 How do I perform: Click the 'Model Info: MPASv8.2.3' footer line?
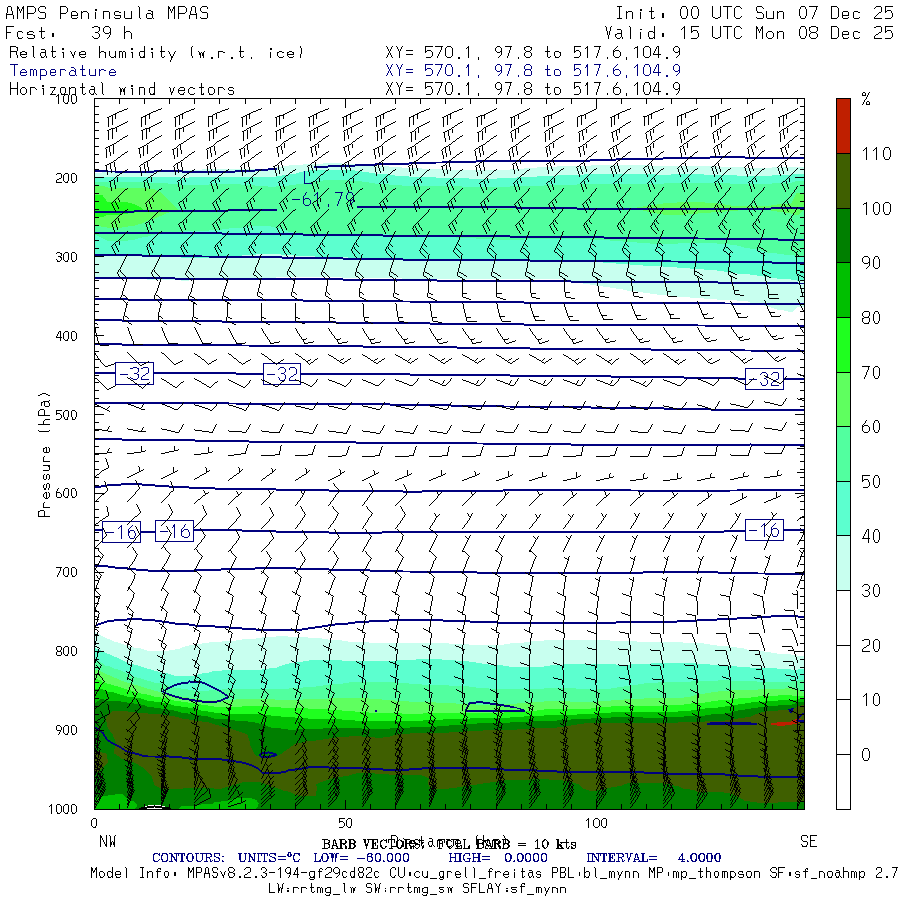495,873
